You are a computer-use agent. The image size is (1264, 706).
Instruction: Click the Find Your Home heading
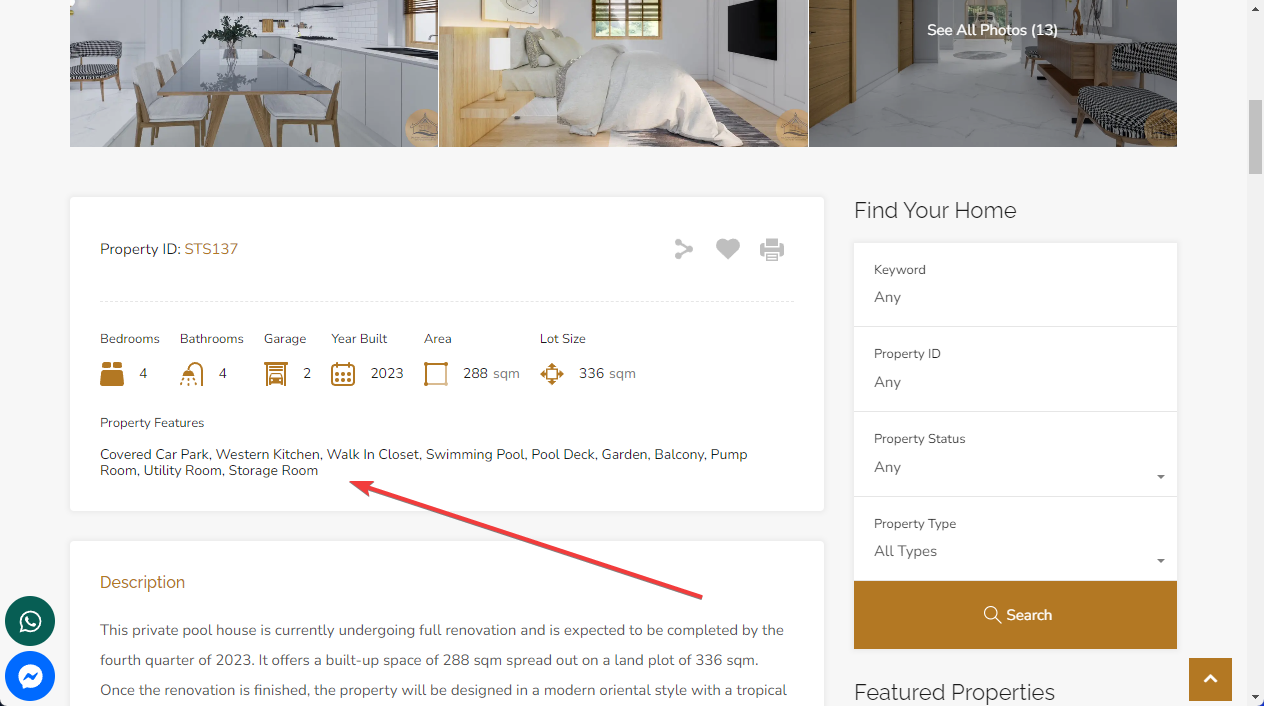pyautogui.click(x=935, y=210)
